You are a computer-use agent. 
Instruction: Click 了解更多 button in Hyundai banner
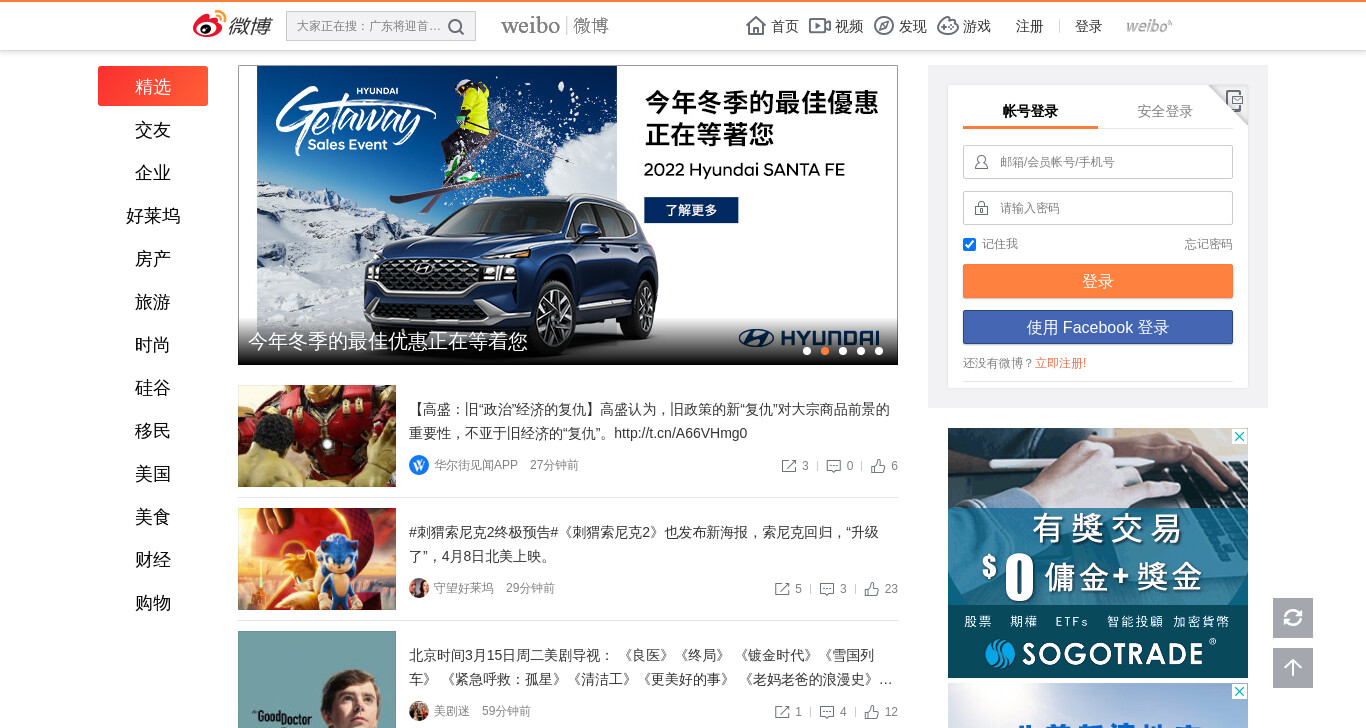pyautogui.click(x=691, y=210)
